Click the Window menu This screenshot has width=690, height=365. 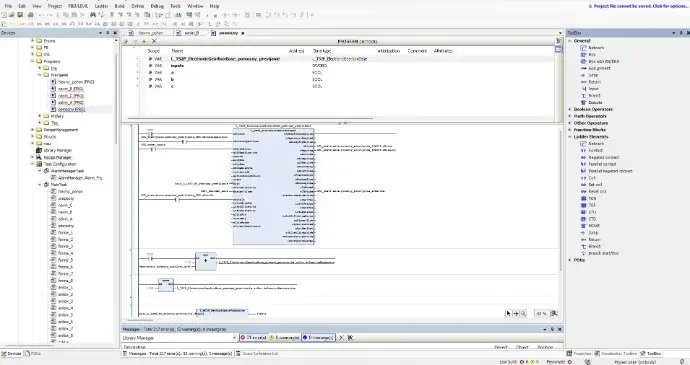195,6
